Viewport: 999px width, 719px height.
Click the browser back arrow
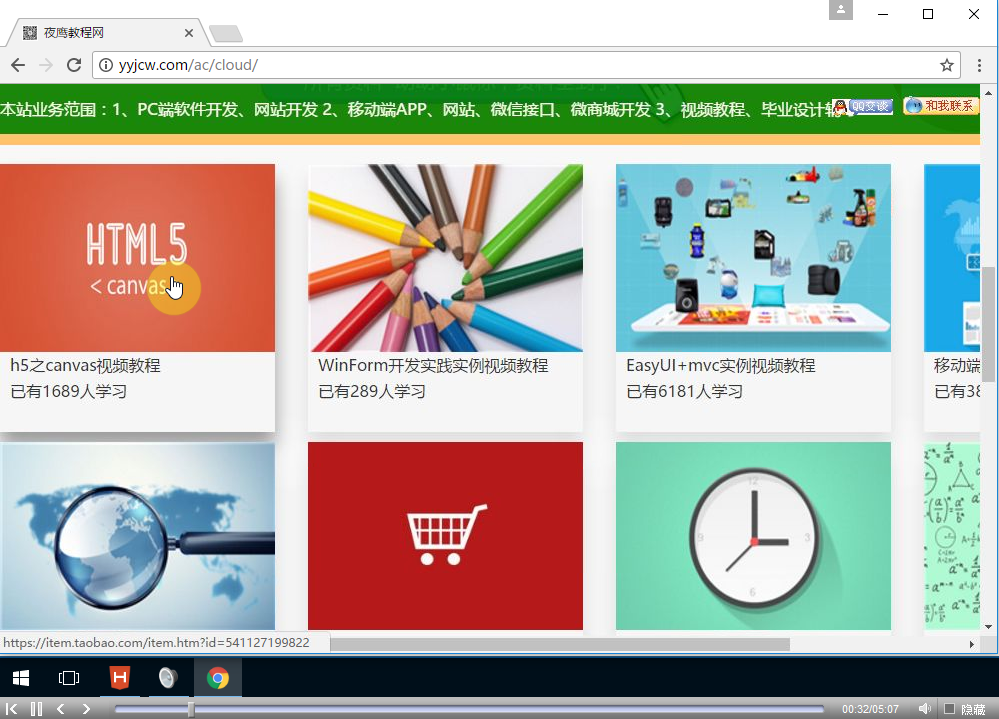coord(18,65)
